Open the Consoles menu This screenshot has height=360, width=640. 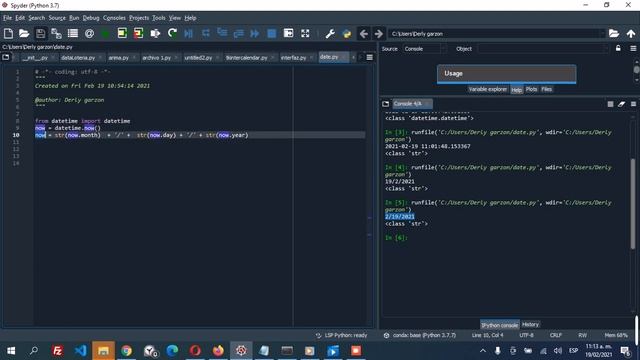tap(114, 18)
